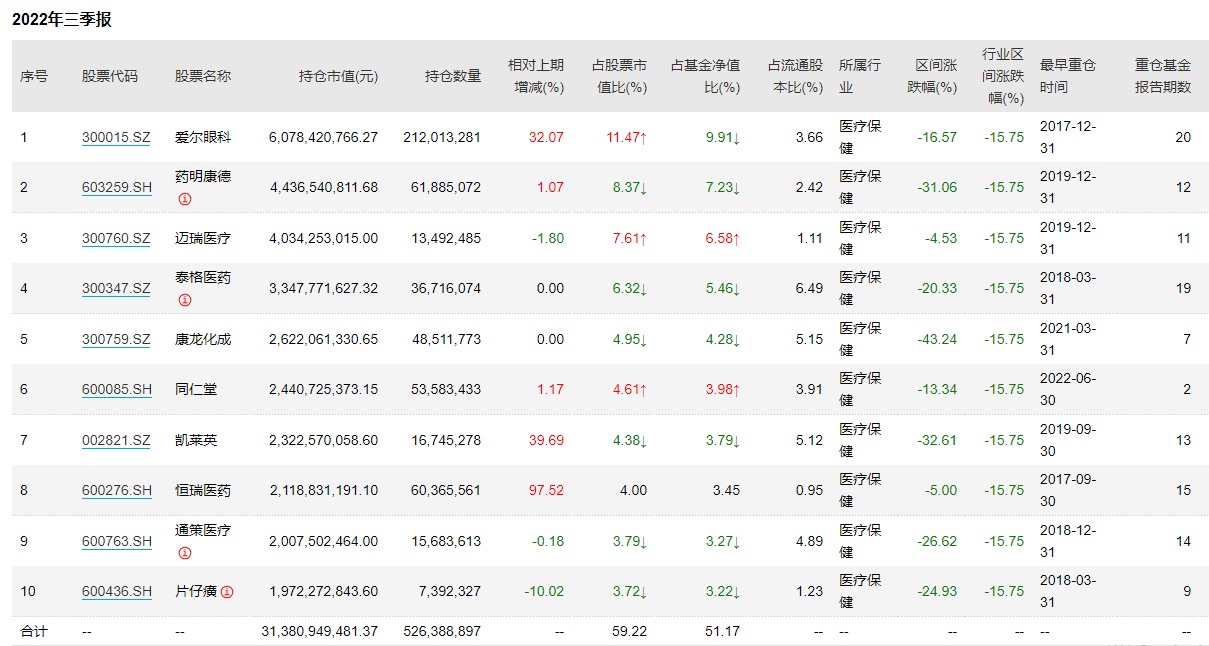Select float share ratio 6.49
The width and height of the screenshot is (1209, 646).
(810, 289)
